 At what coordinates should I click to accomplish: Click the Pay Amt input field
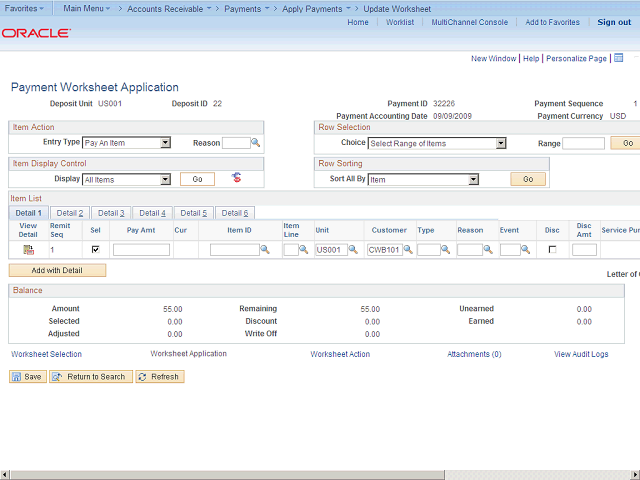141,250
